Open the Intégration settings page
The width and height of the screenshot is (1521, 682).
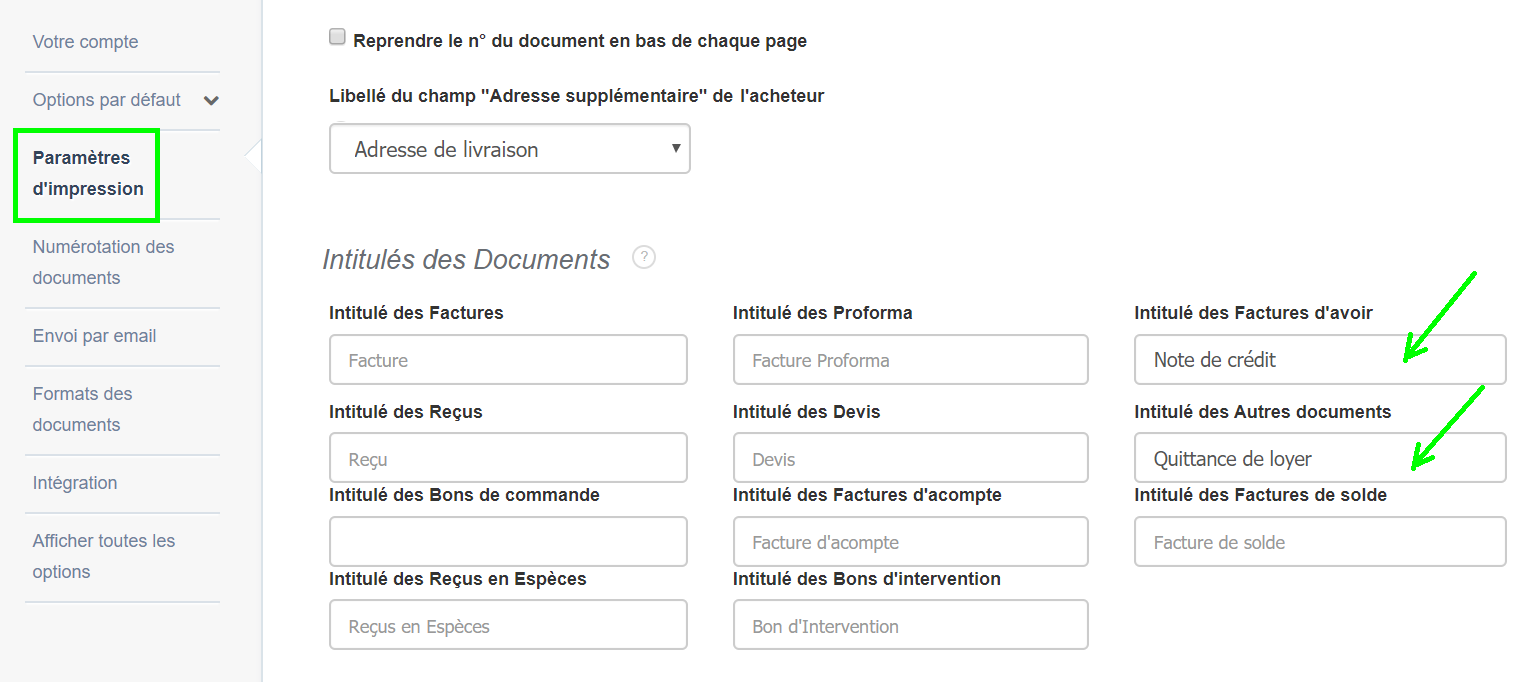(75, 482)
